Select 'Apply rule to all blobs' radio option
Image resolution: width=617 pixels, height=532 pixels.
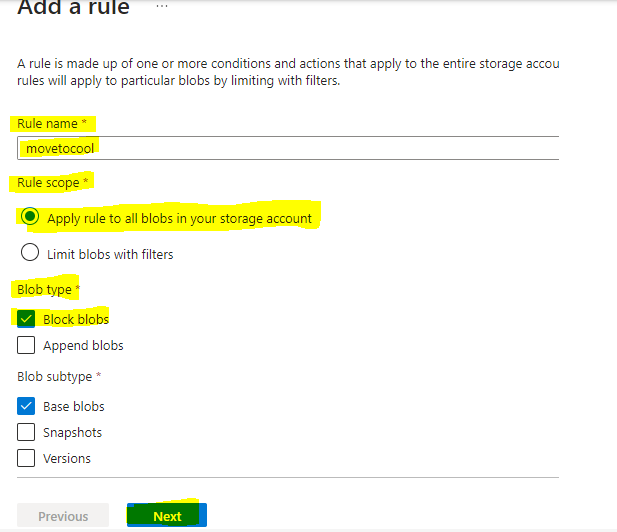coord(30,217)
